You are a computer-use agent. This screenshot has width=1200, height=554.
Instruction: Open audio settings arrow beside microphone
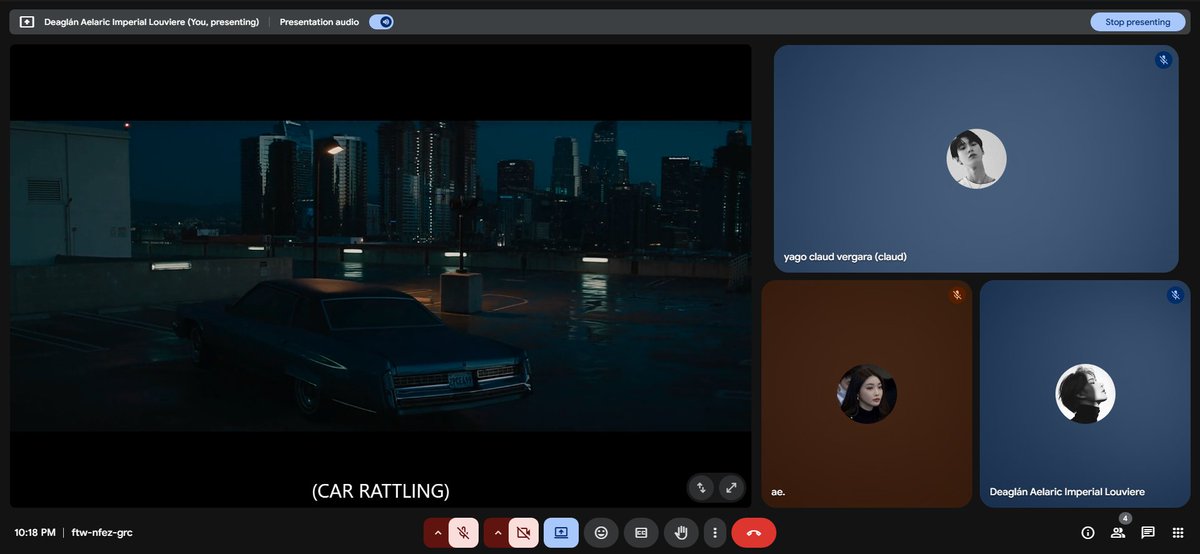[x=437, y=533]
